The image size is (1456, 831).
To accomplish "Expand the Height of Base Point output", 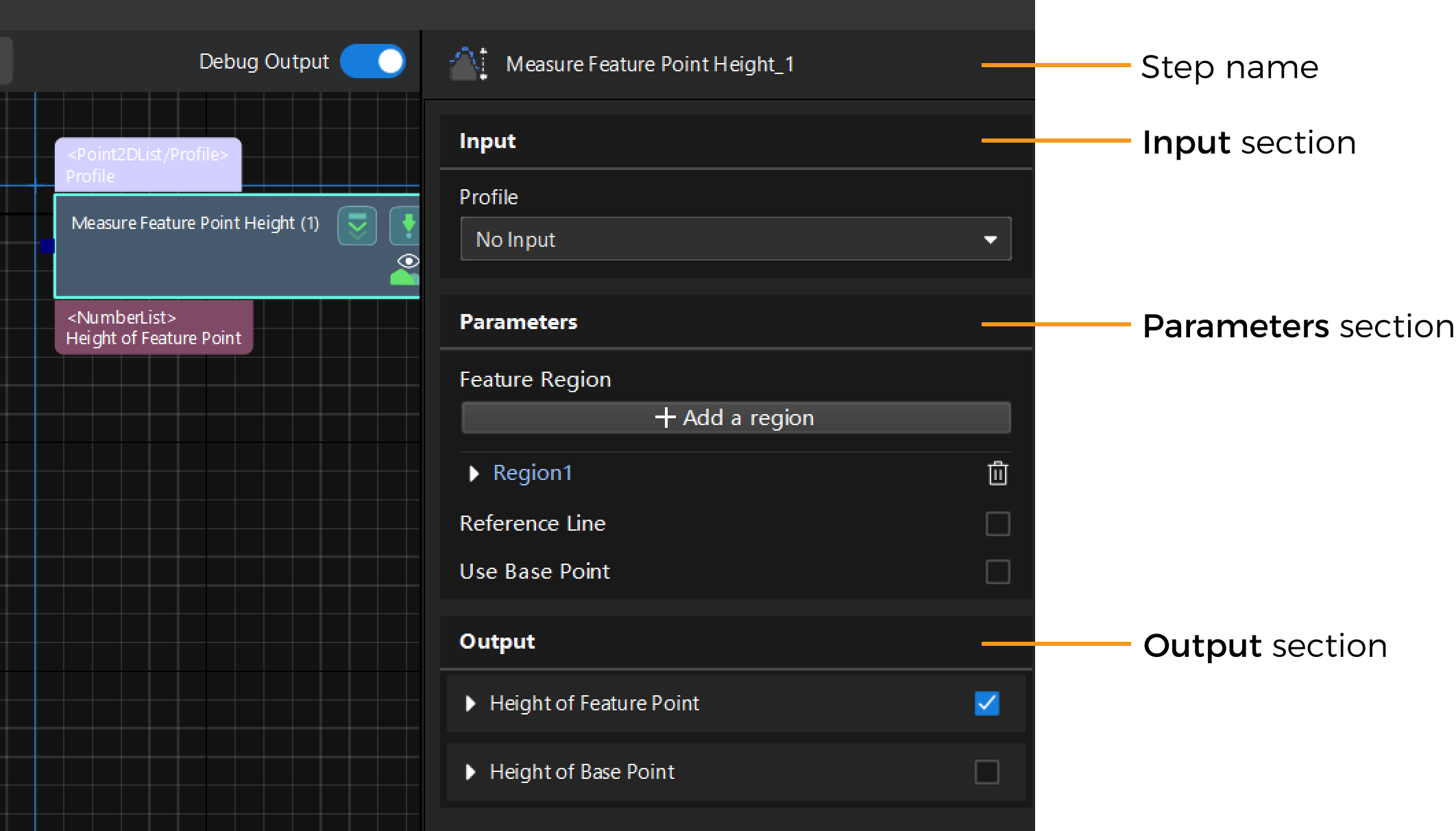I will pyautogui.click(x=470, y=772).
